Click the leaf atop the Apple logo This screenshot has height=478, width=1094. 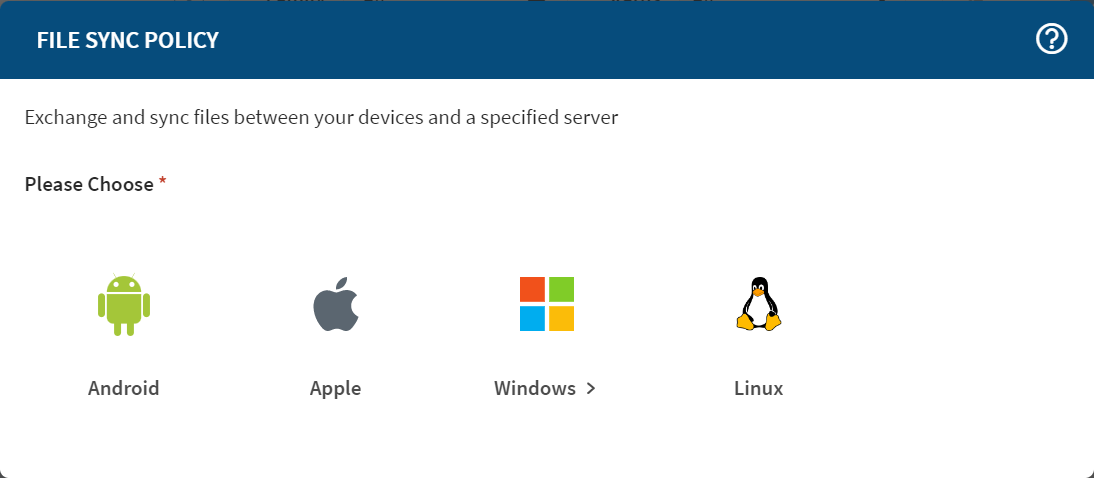(343, 284)
